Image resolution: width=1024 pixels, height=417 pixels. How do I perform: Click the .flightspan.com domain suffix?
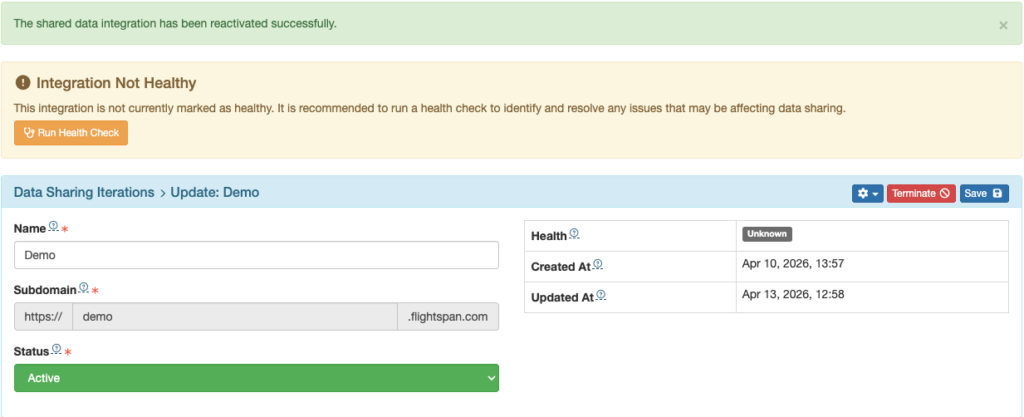[x=448, y=316]
